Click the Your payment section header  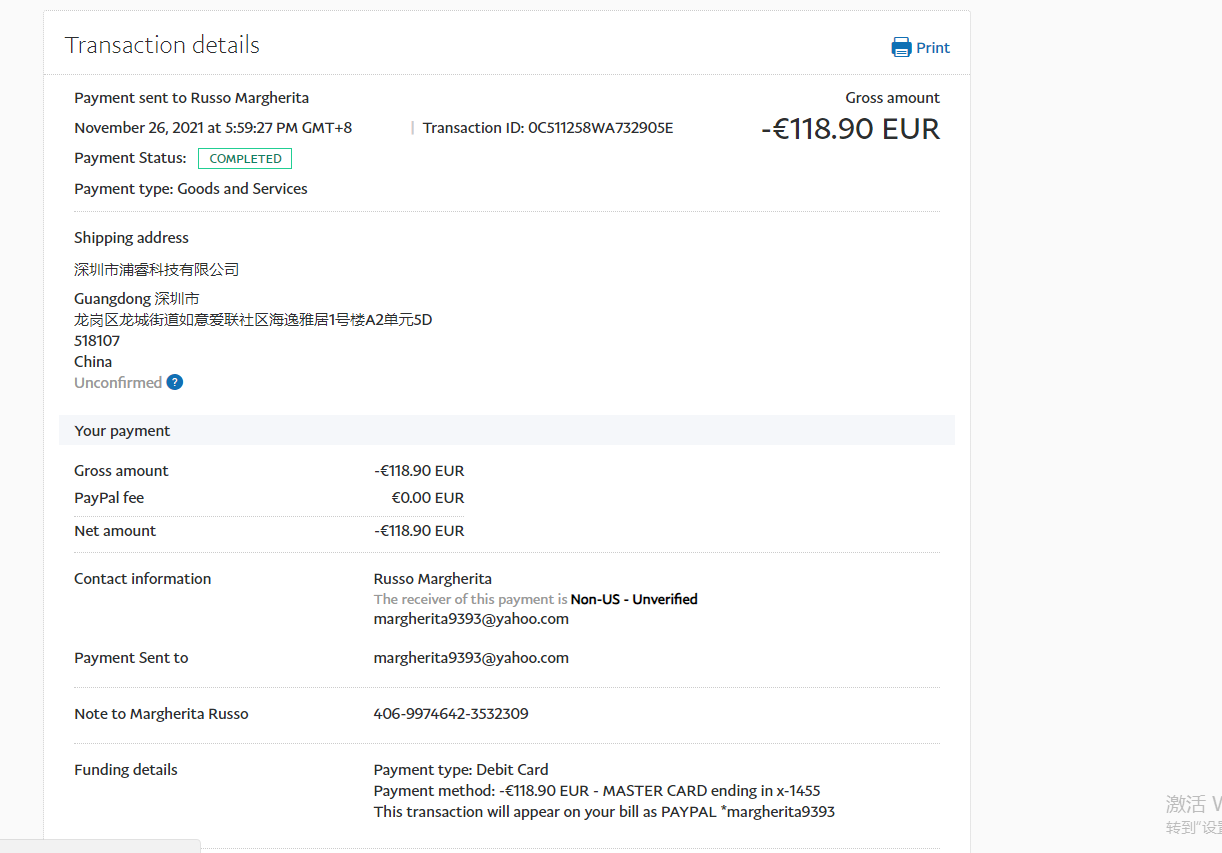[x=122, y=431]
